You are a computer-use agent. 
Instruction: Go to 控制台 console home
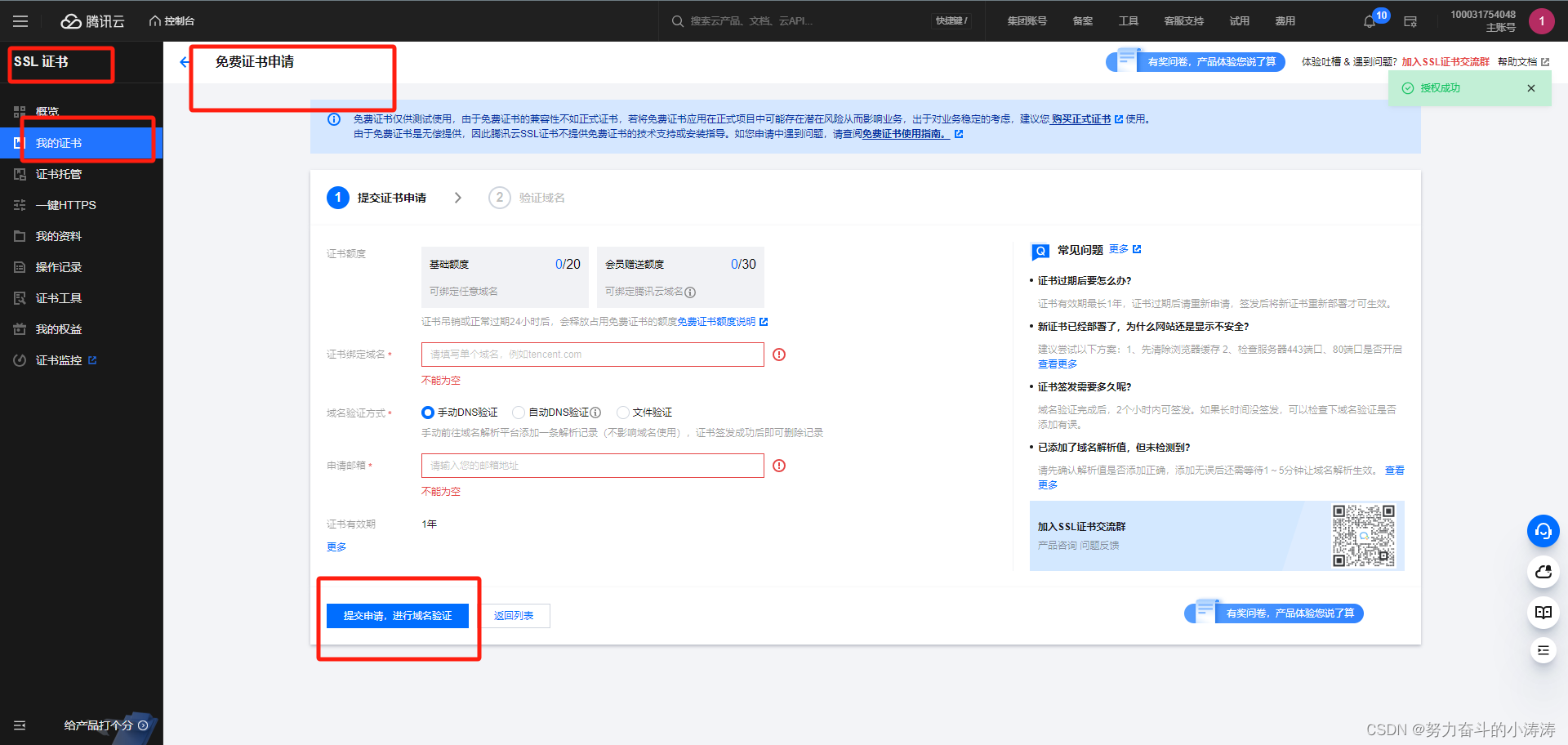pos(172,21)
